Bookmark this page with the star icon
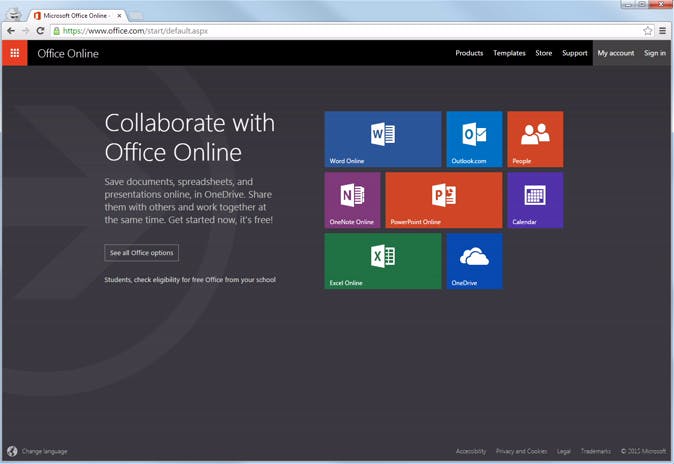The height and width of the screenshot is (464, 674). [648, 31]
